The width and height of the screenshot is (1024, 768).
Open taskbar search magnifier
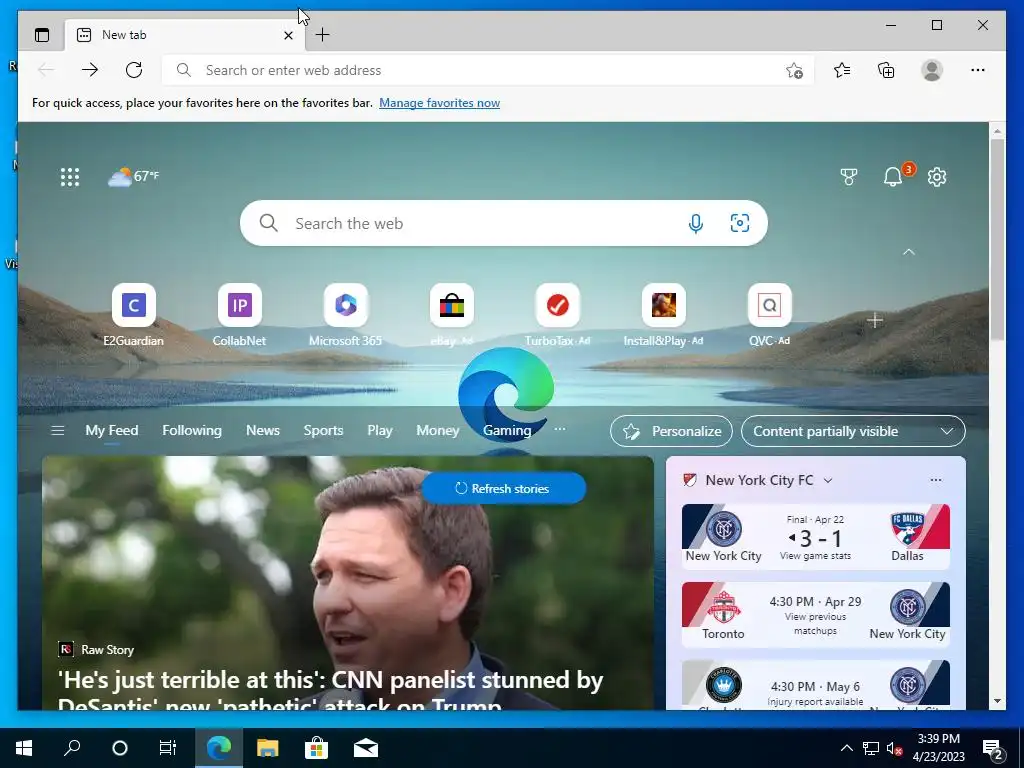72,748
